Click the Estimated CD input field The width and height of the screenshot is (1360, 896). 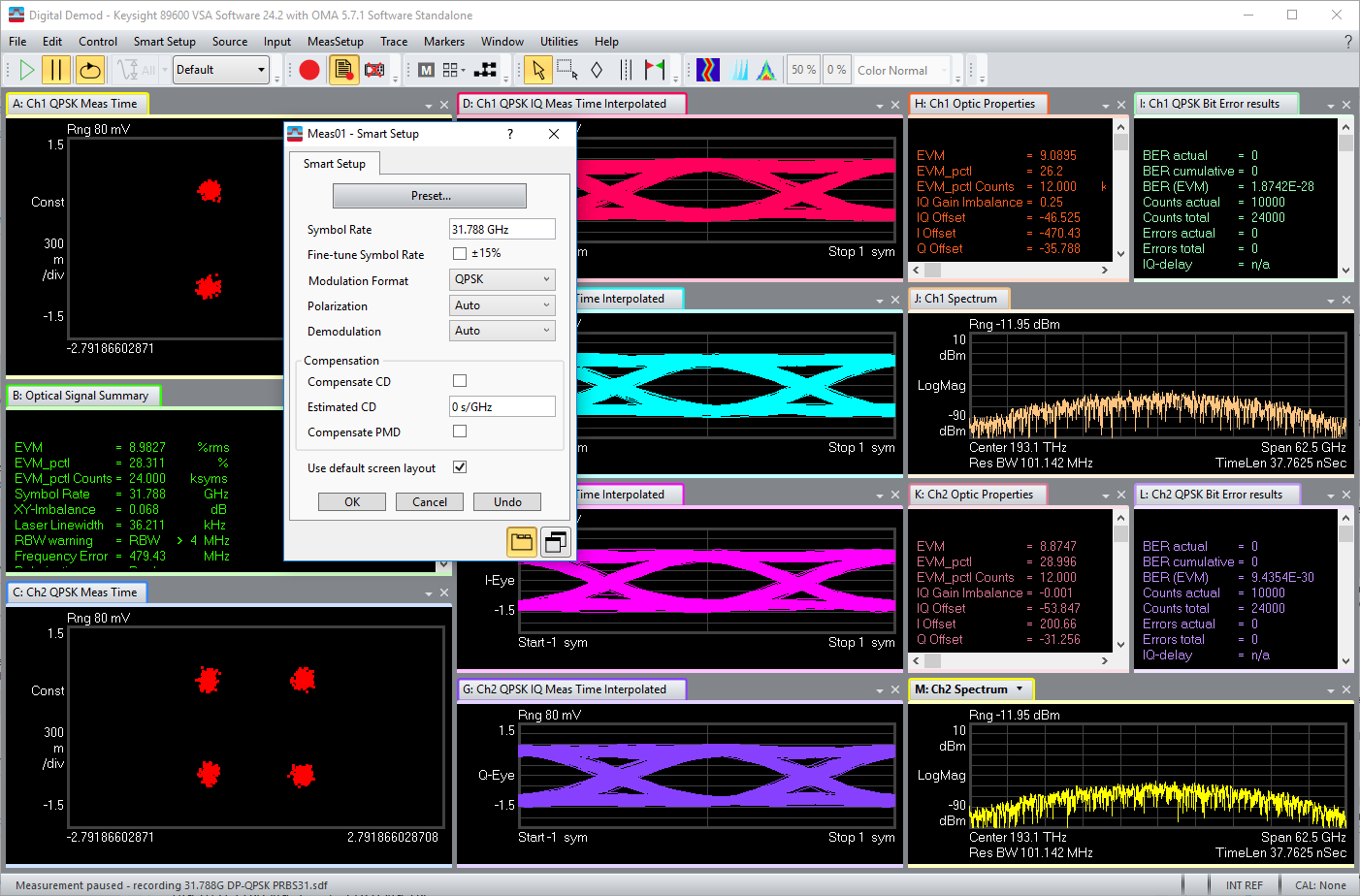[502, 406]
